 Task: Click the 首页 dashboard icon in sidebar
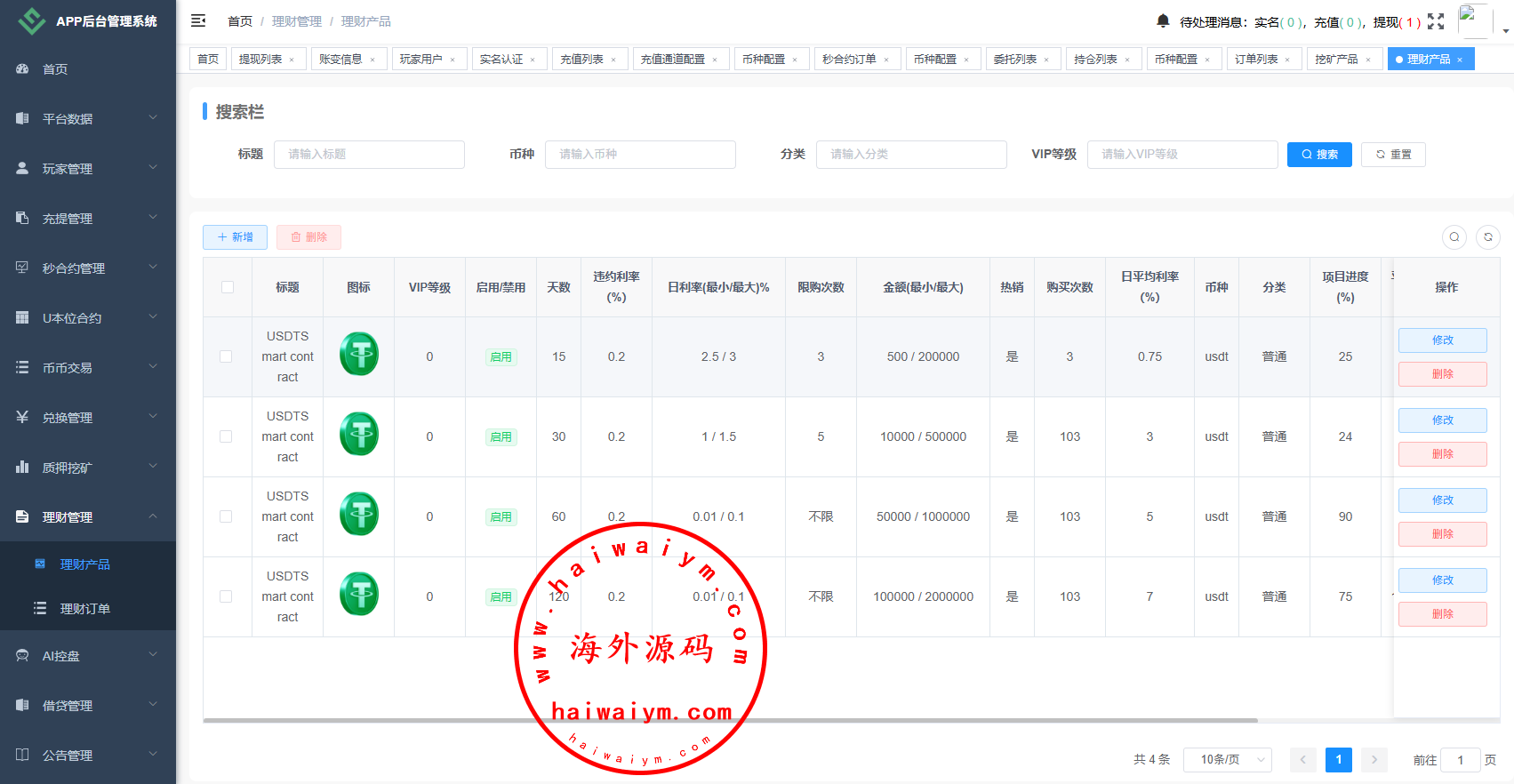pos(22,68)
